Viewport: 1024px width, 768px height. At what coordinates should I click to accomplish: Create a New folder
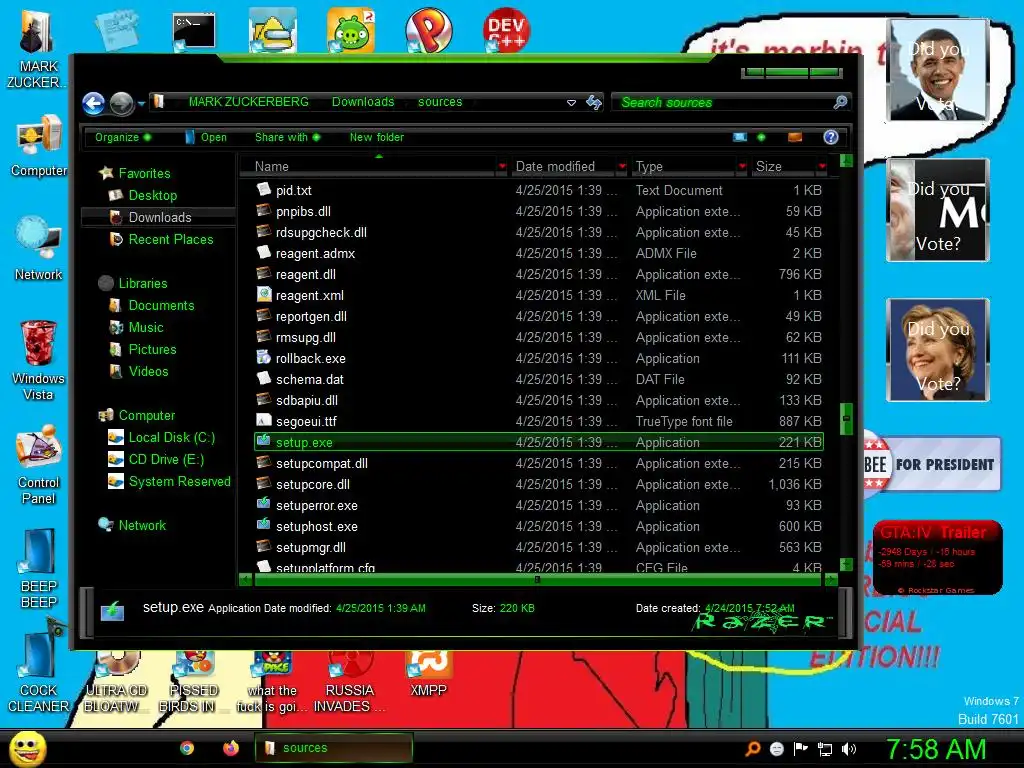click(x=377, y=137)
